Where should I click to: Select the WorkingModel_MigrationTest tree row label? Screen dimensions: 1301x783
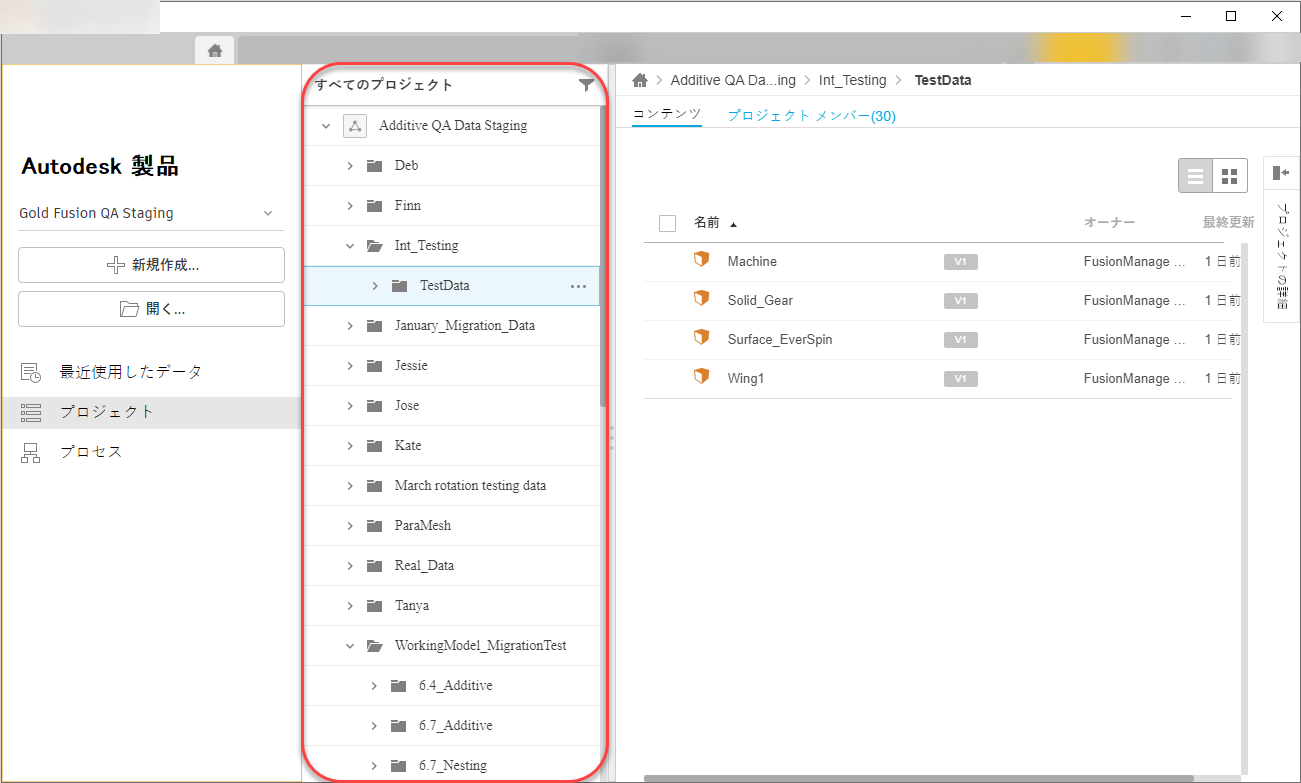coord(481,646)
